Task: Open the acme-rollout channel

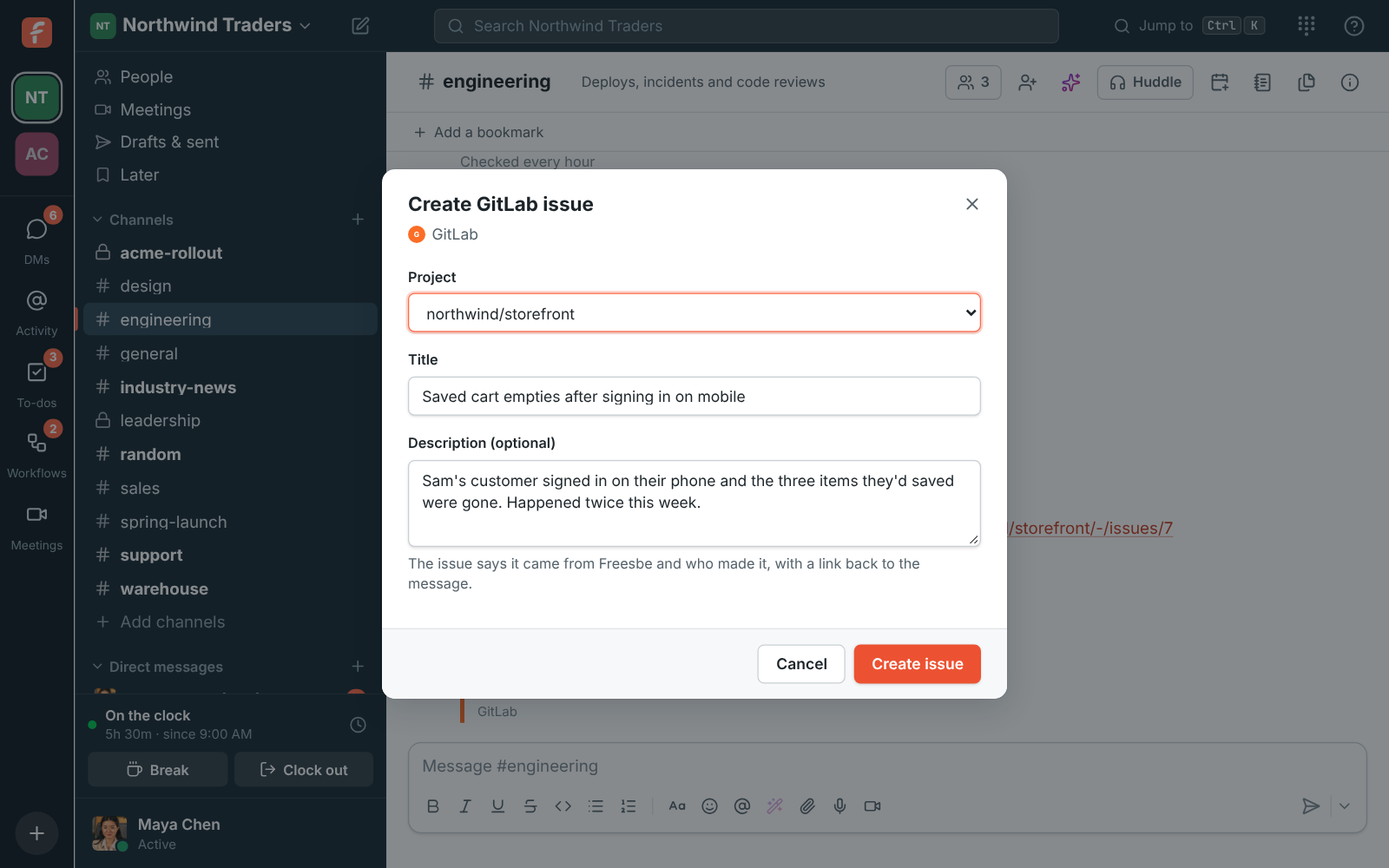Action: 229,253
